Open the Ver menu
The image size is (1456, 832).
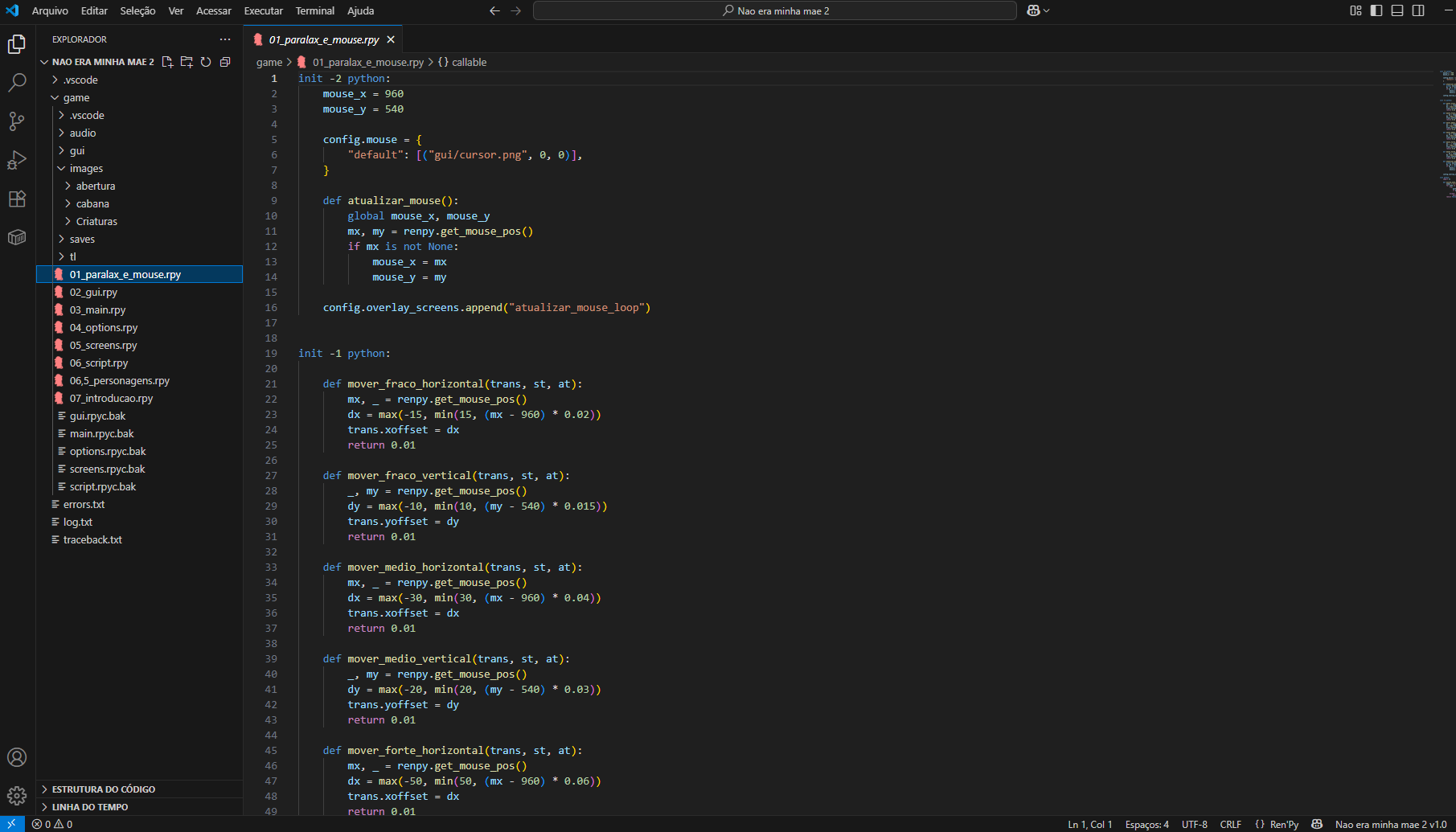[176, 10]
